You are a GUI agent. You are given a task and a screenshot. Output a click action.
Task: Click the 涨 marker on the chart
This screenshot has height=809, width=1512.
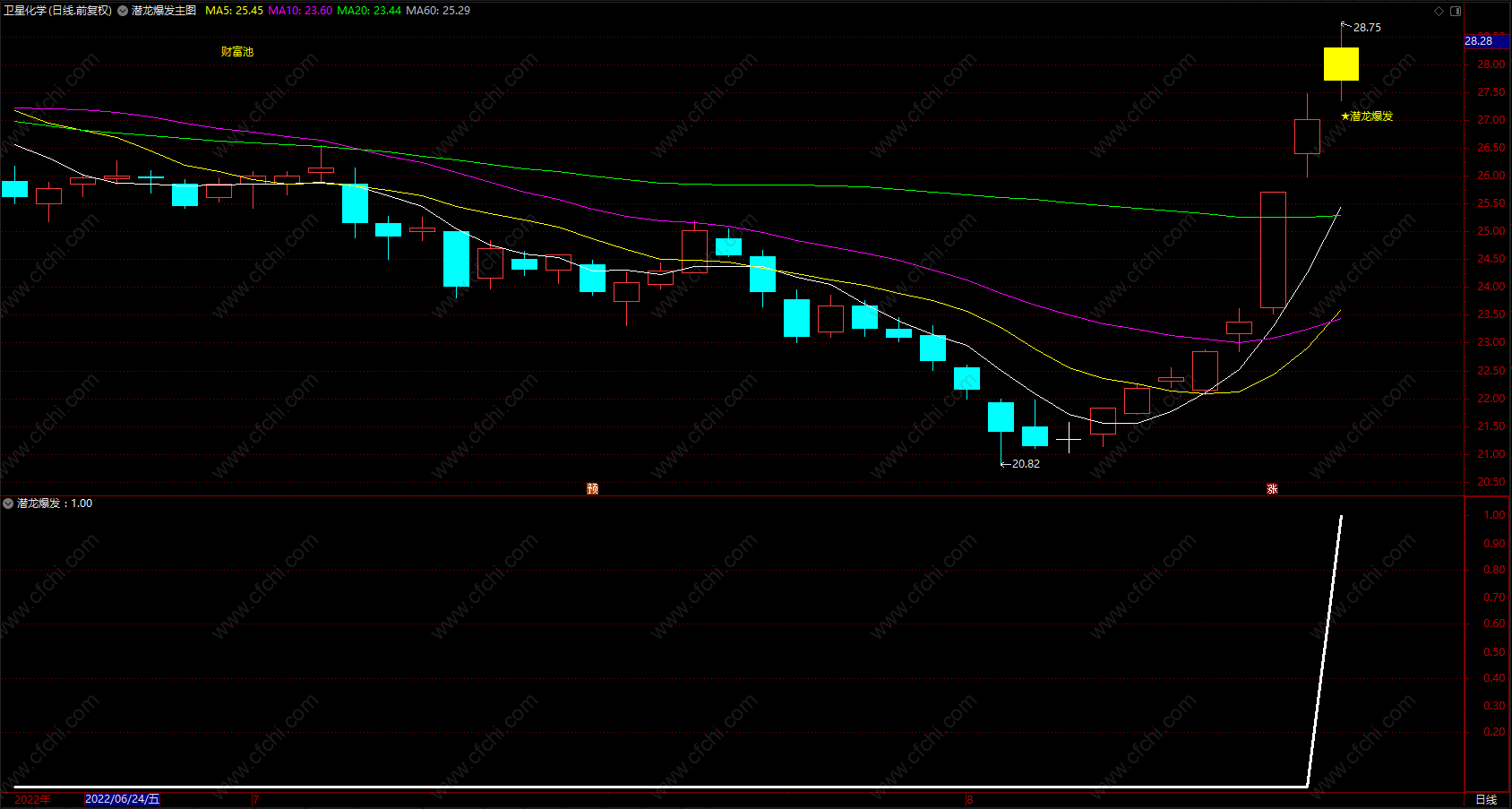coord(1272,488)
